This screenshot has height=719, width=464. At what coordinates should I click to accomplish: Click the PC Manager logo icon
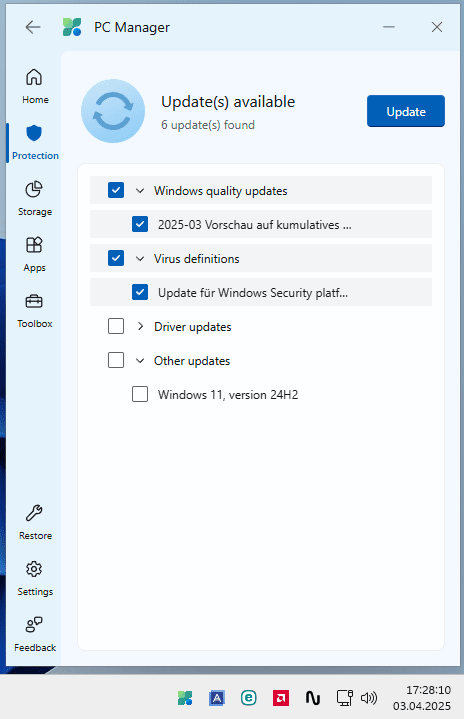(72, 27)
